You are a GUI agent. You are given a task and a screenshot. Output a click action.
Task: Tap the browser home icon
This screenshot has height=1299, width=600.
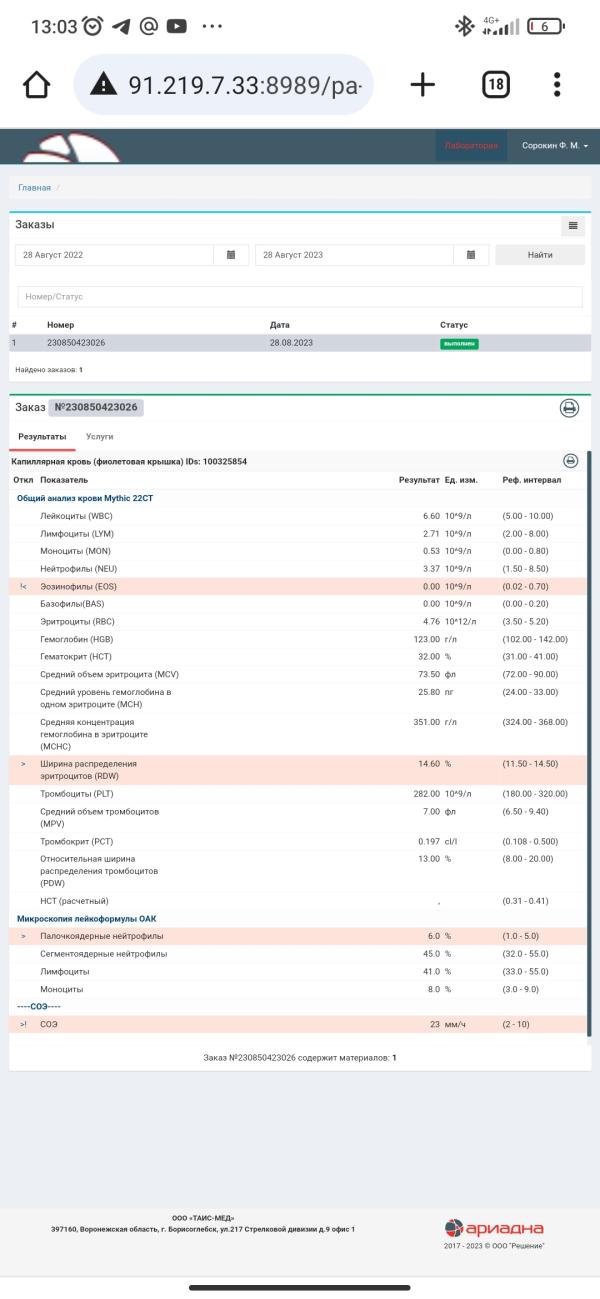(x=36, y=85)
